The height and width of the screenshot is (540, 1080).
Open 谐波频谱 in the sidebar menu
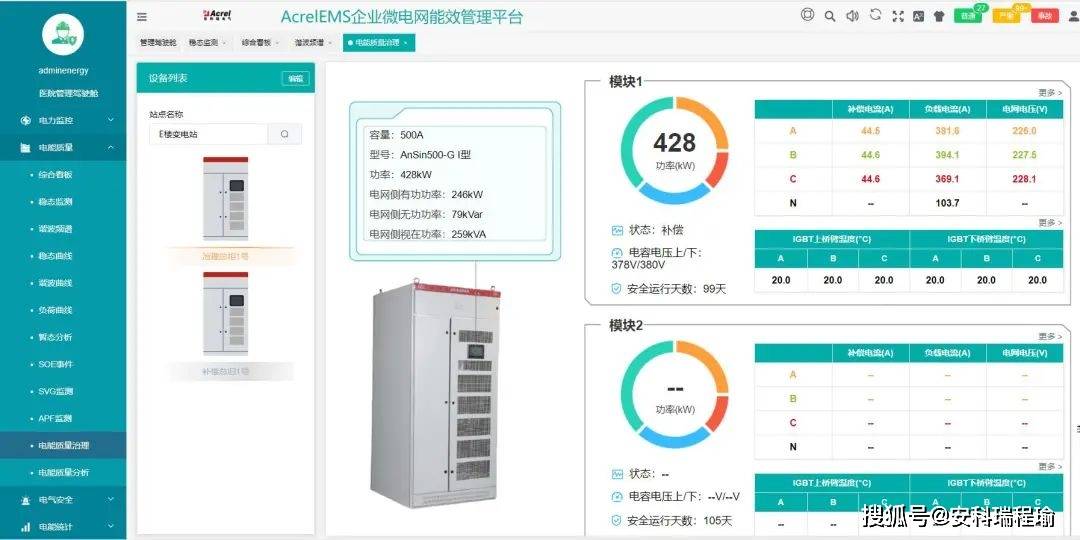[x=55, y=229]
